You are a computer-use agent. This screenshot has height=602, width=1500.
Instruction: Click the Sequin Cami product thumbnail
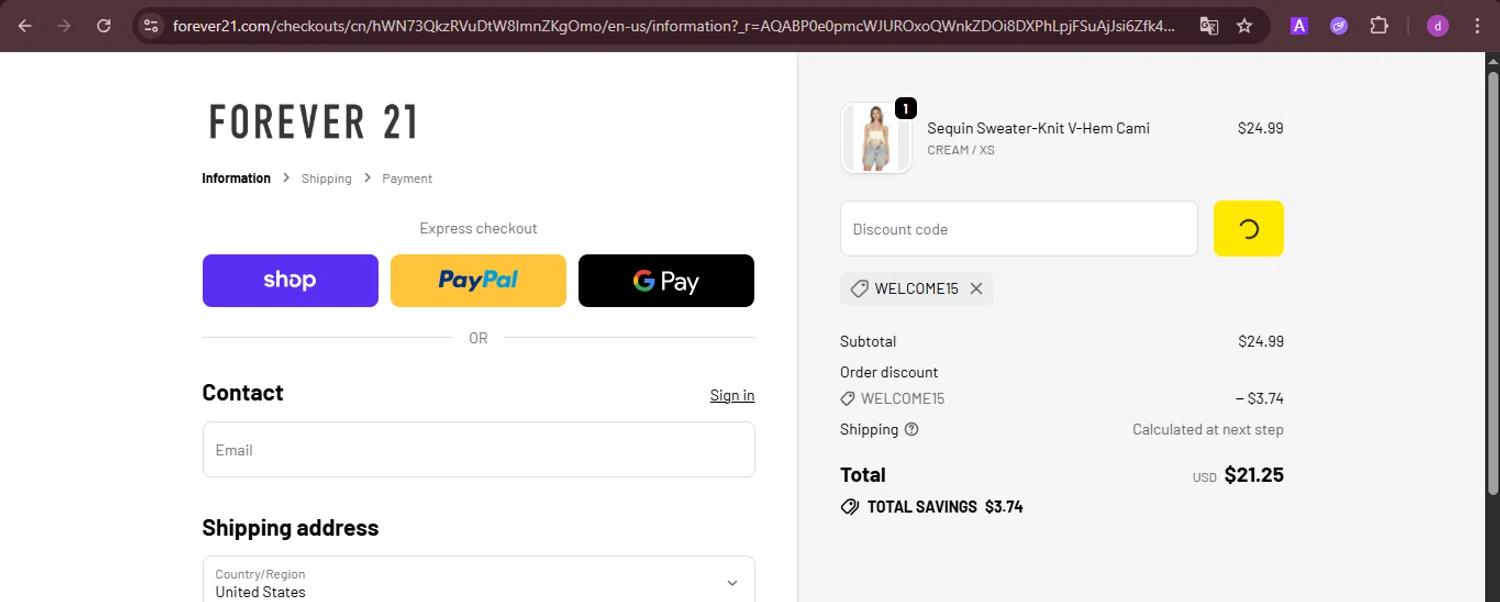[x=876, y=138]
